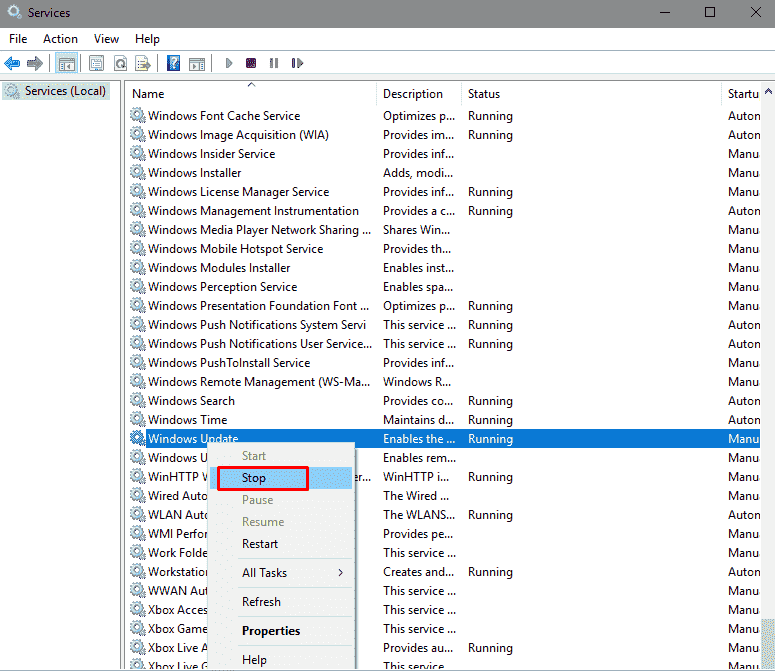This screenshot has height=671, width=775.
Task: Click the Properties toolbar icon
Action: [96, 63]
